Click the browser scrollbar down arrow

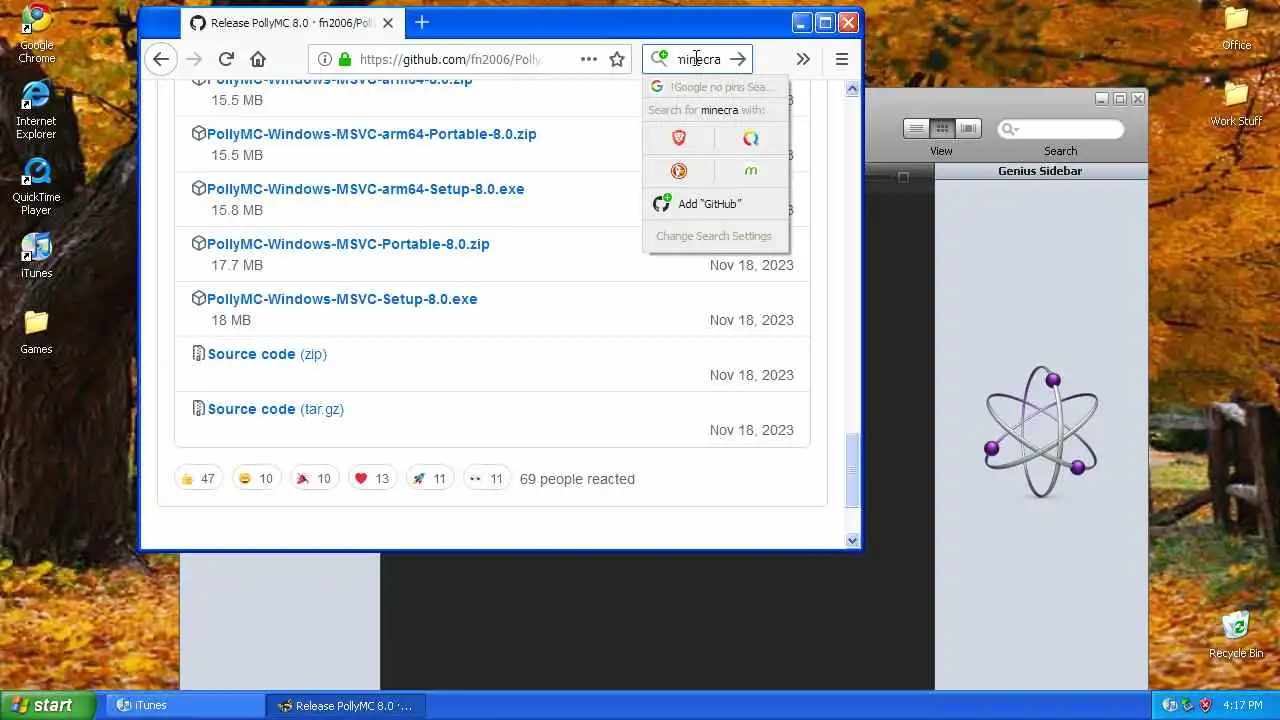pos(852,540)
